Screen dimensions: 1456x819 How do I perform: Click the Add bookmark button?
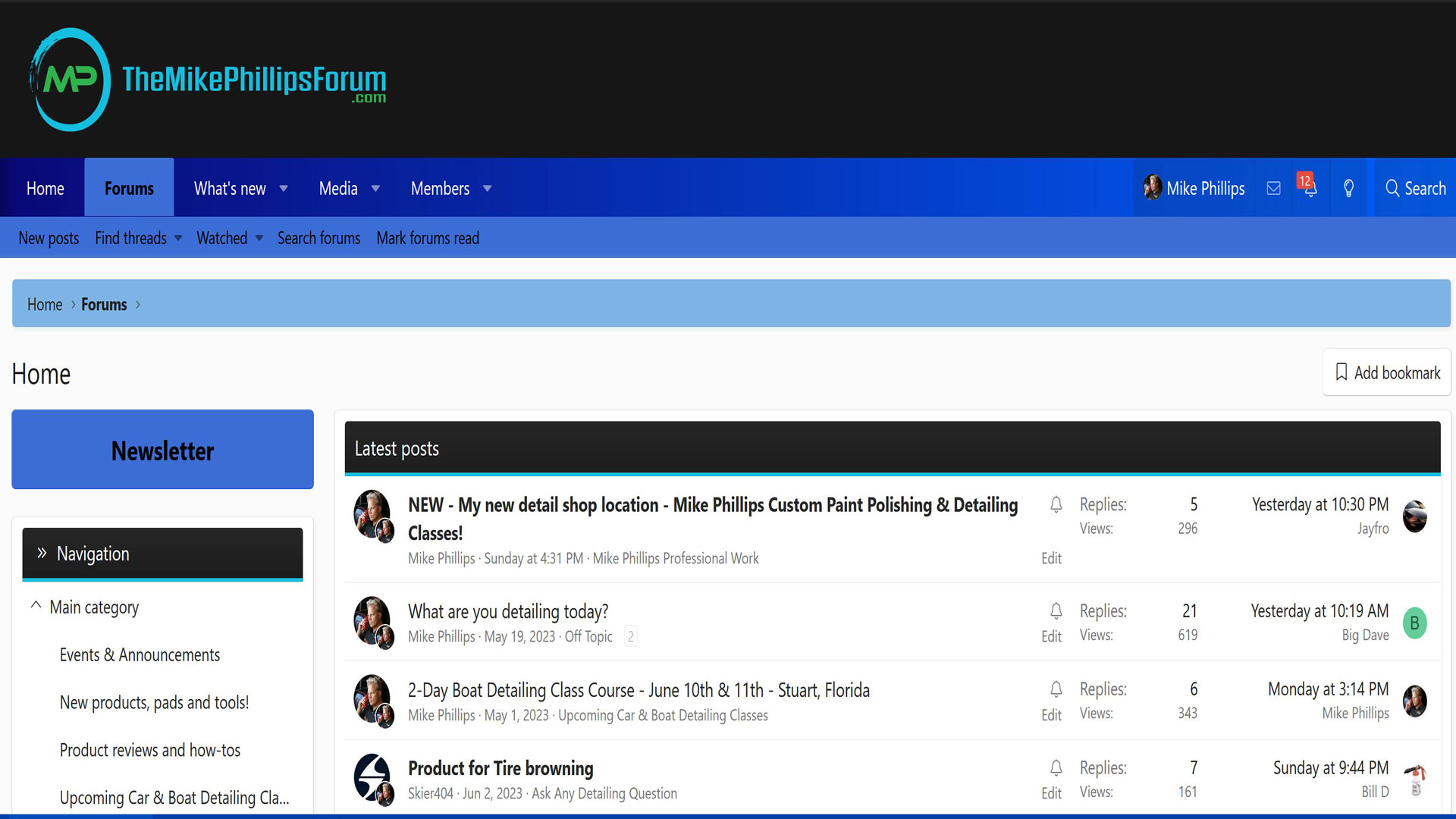1387,372
